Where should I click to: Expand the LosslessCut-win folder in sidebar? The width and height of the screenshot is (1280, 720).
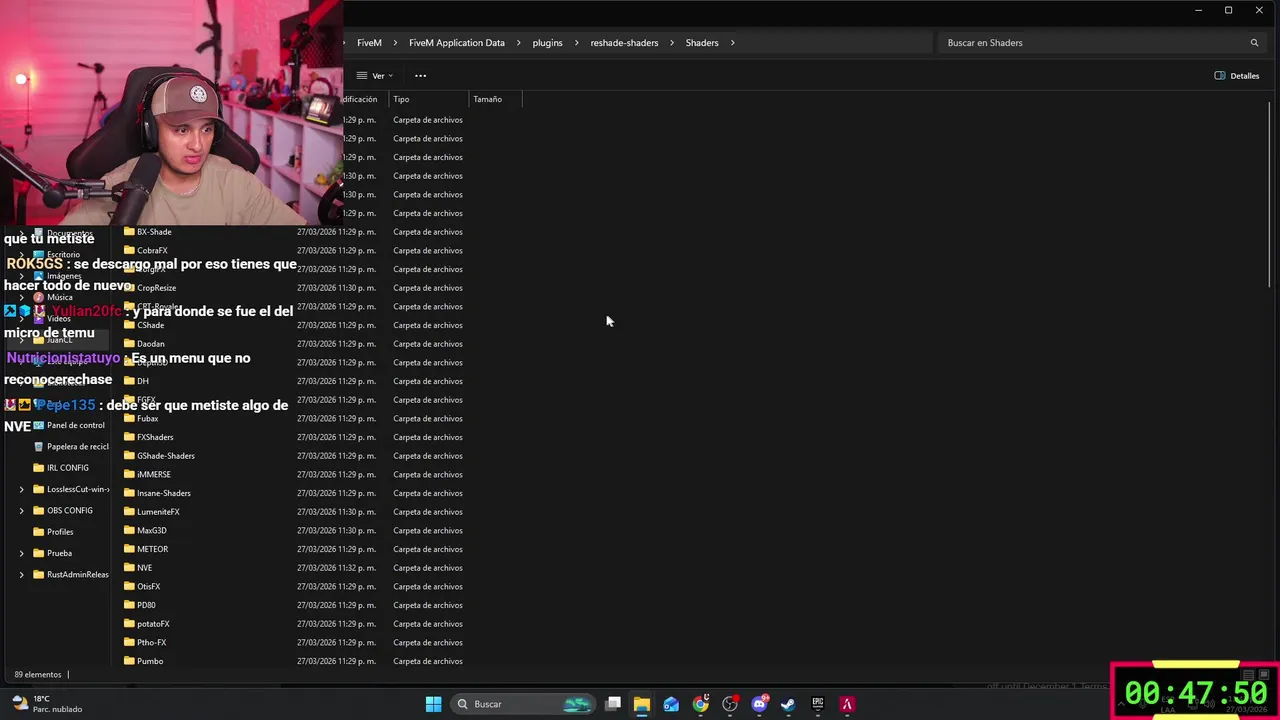pos(22,490)
